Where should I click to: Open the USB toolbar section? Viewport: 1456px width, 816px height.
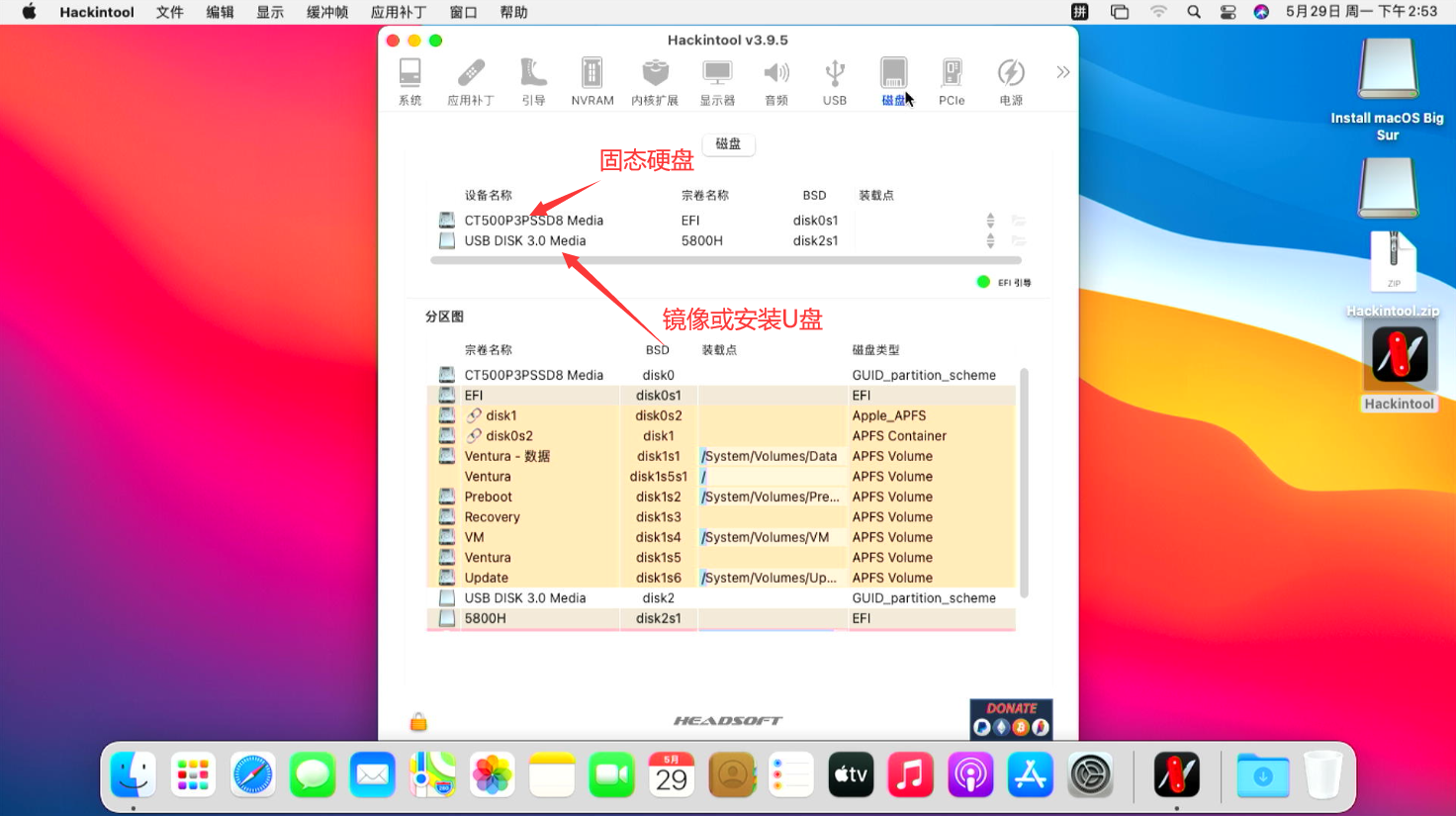coord(835,81)
